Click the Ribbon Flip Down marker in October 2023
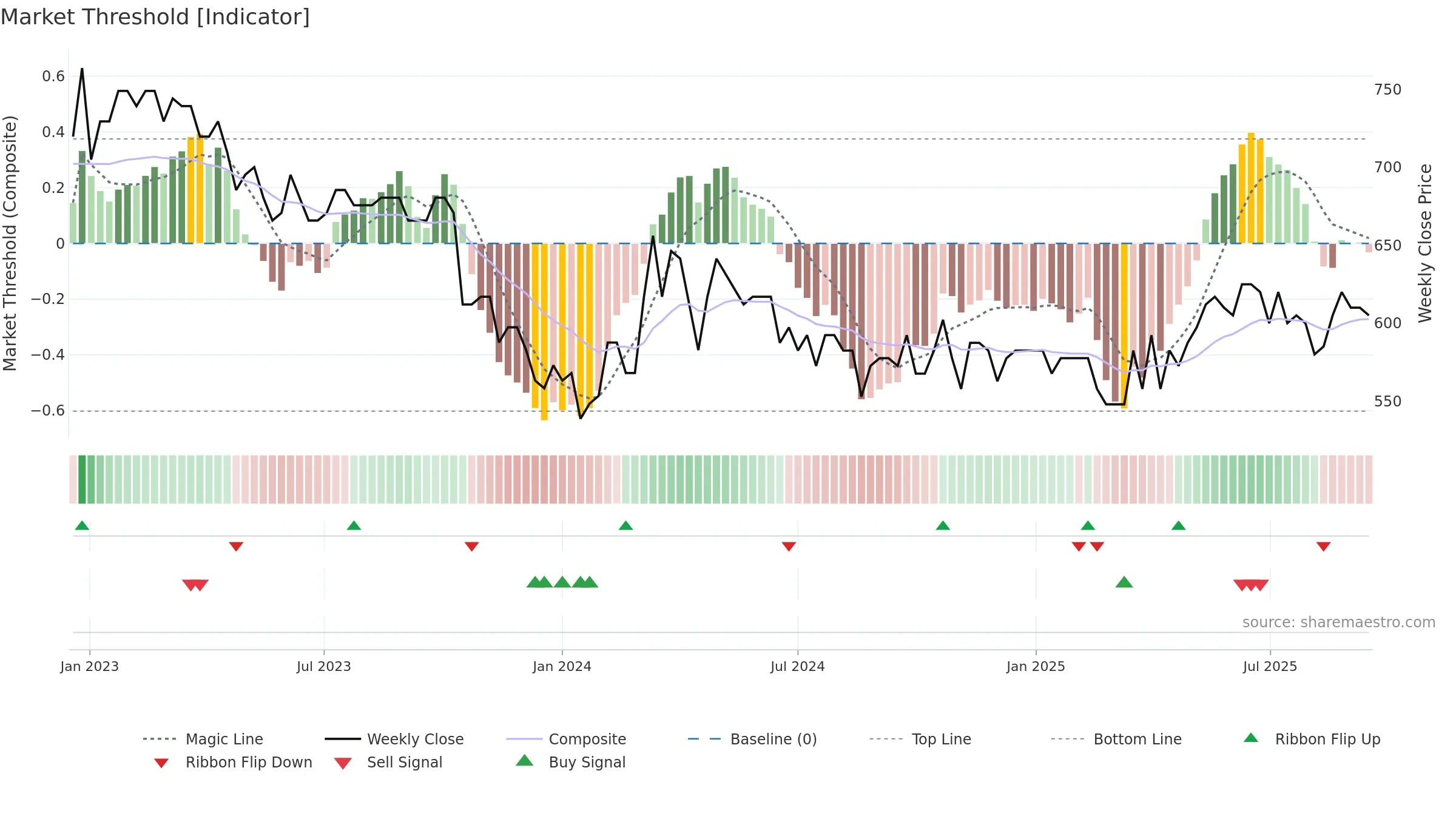Screen dimensions: 1456x819 (471, 547)
